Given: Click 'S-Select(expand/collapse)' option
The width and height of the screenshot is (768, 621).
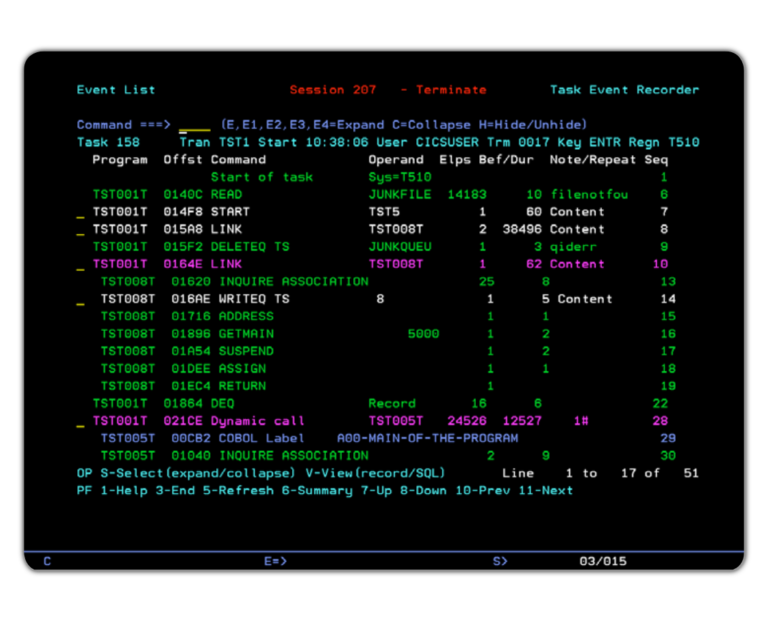Looking at the screenshot, I should pos(198,474).
